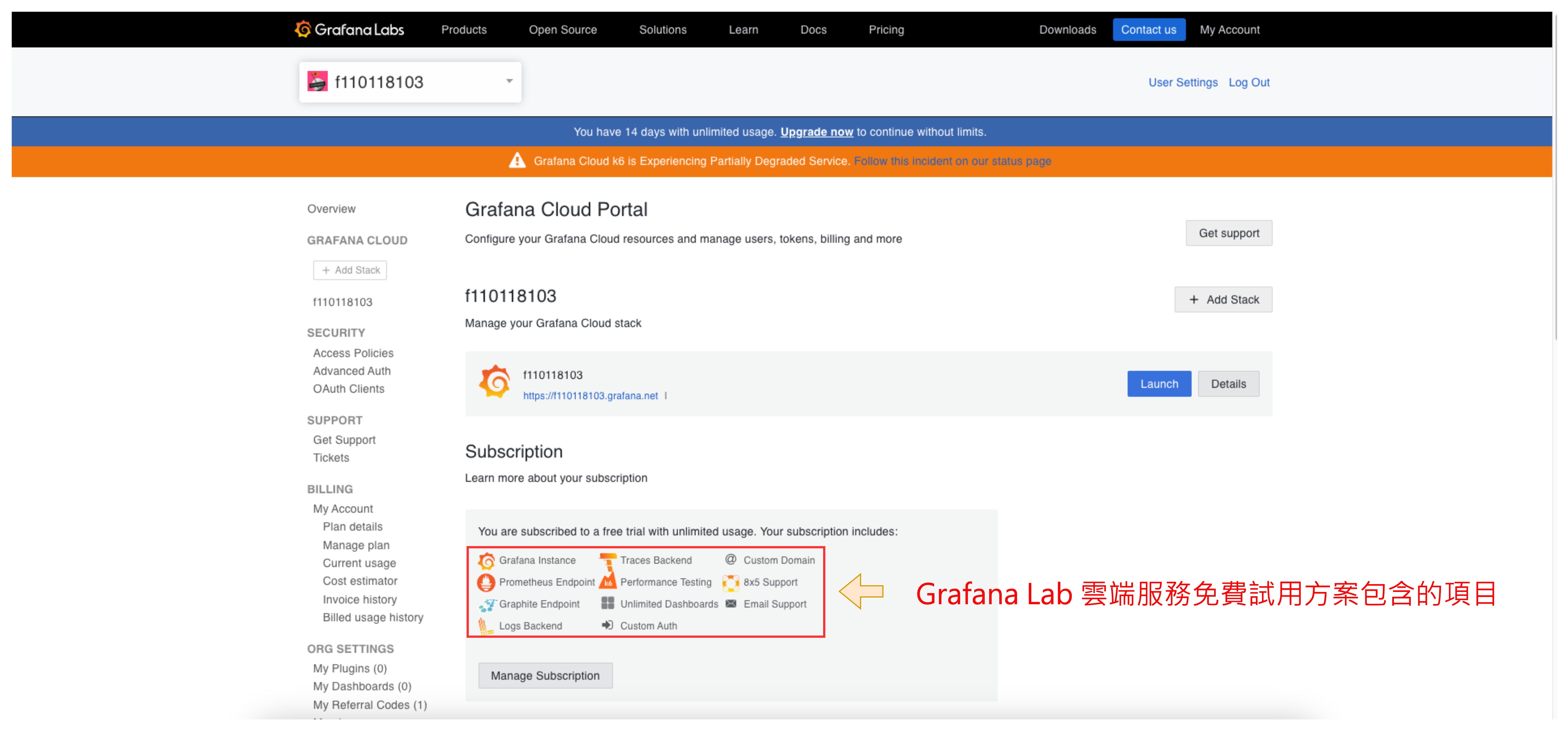Click the Unlimited Dashboards grid icon

(x=607, y=603)
